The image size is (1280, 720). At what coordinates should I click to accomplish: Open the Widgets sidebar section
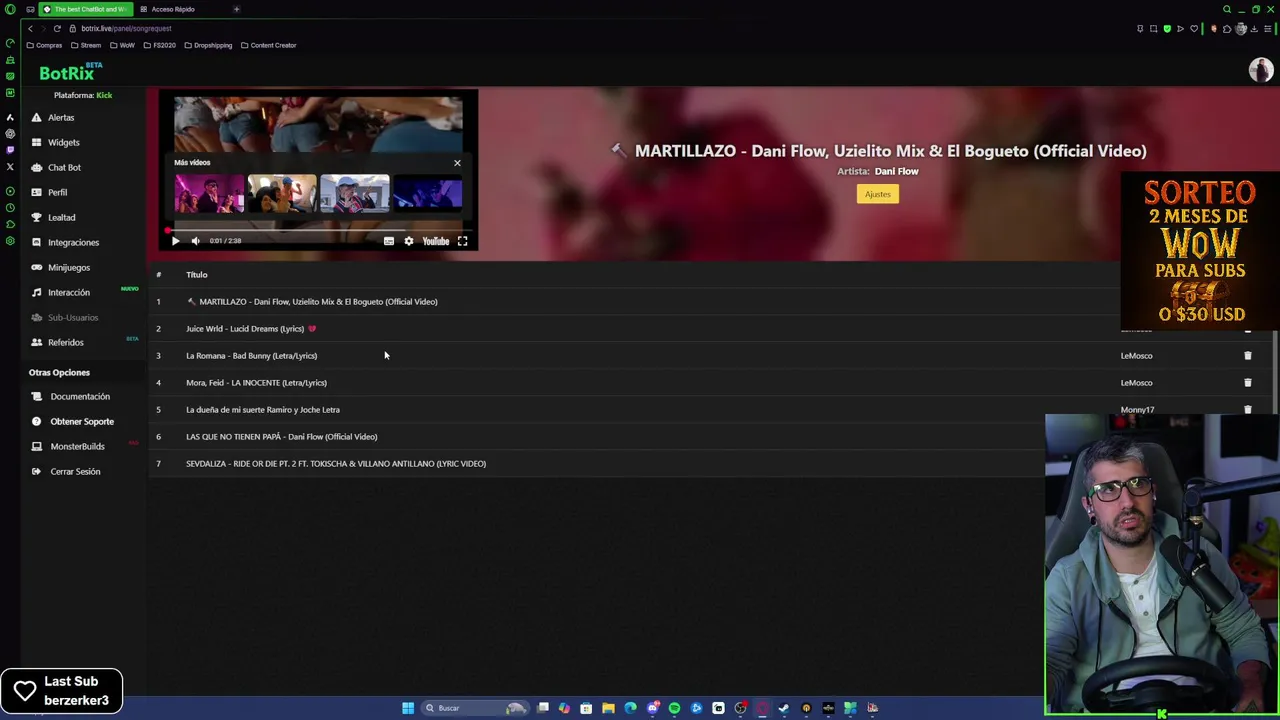[x=63, y=142]
